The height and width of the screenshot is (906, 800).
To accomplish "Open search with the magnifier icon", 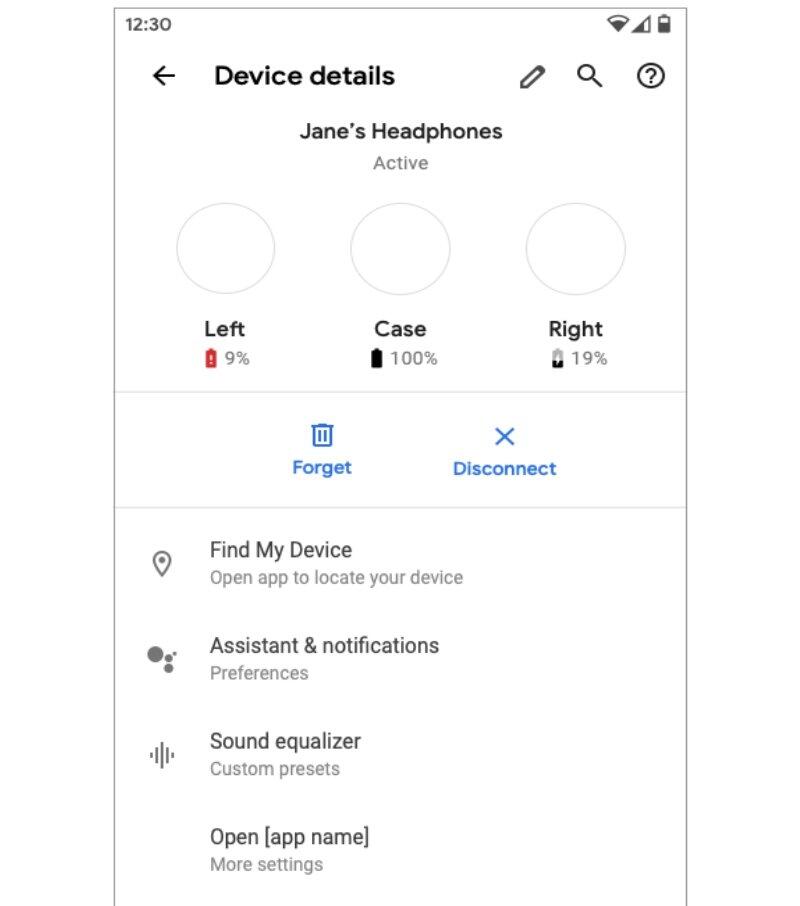I will (590, 76).
